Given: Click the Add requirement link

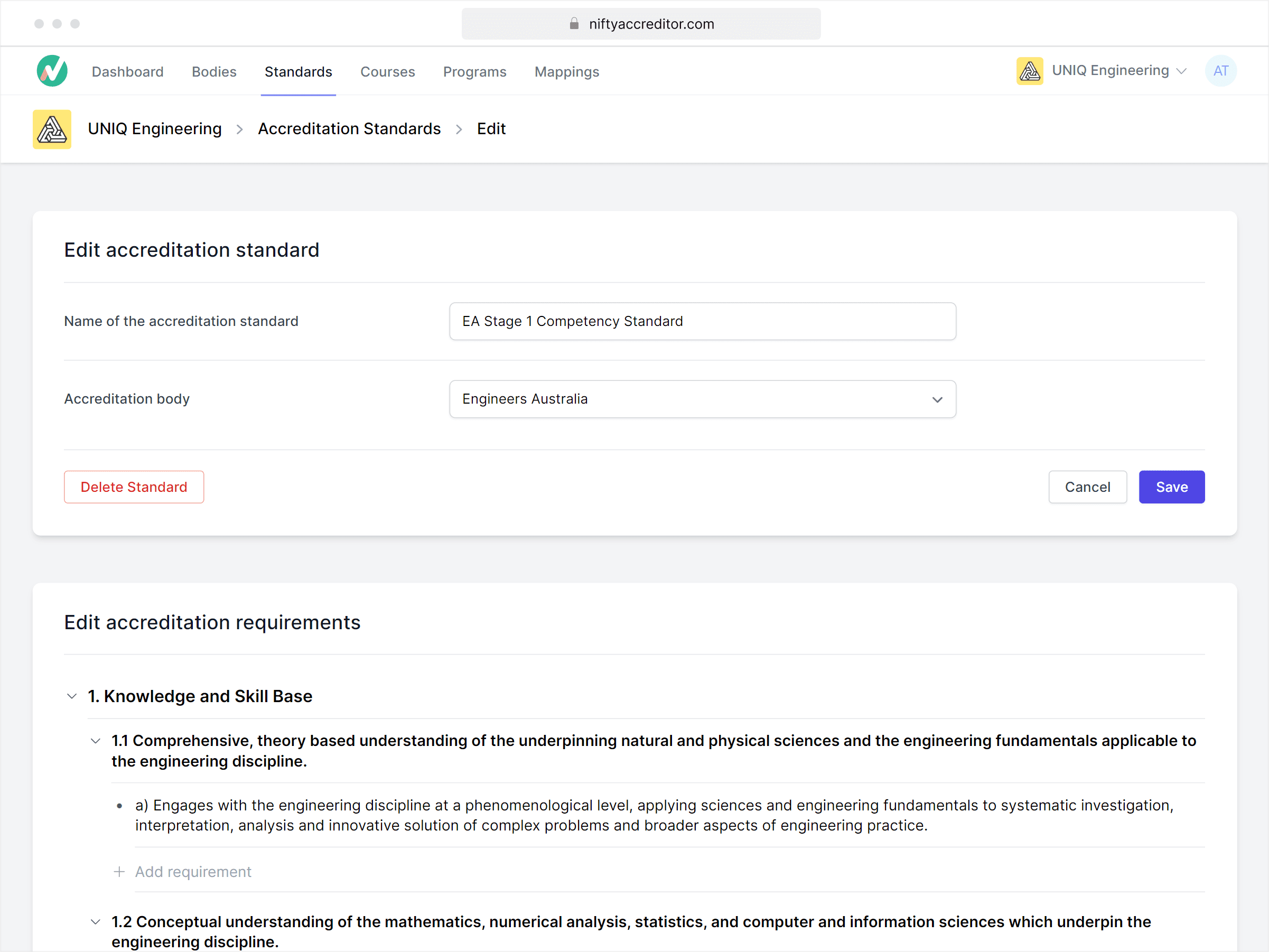Looking at the screenshot, I should (x=193, y=872).
